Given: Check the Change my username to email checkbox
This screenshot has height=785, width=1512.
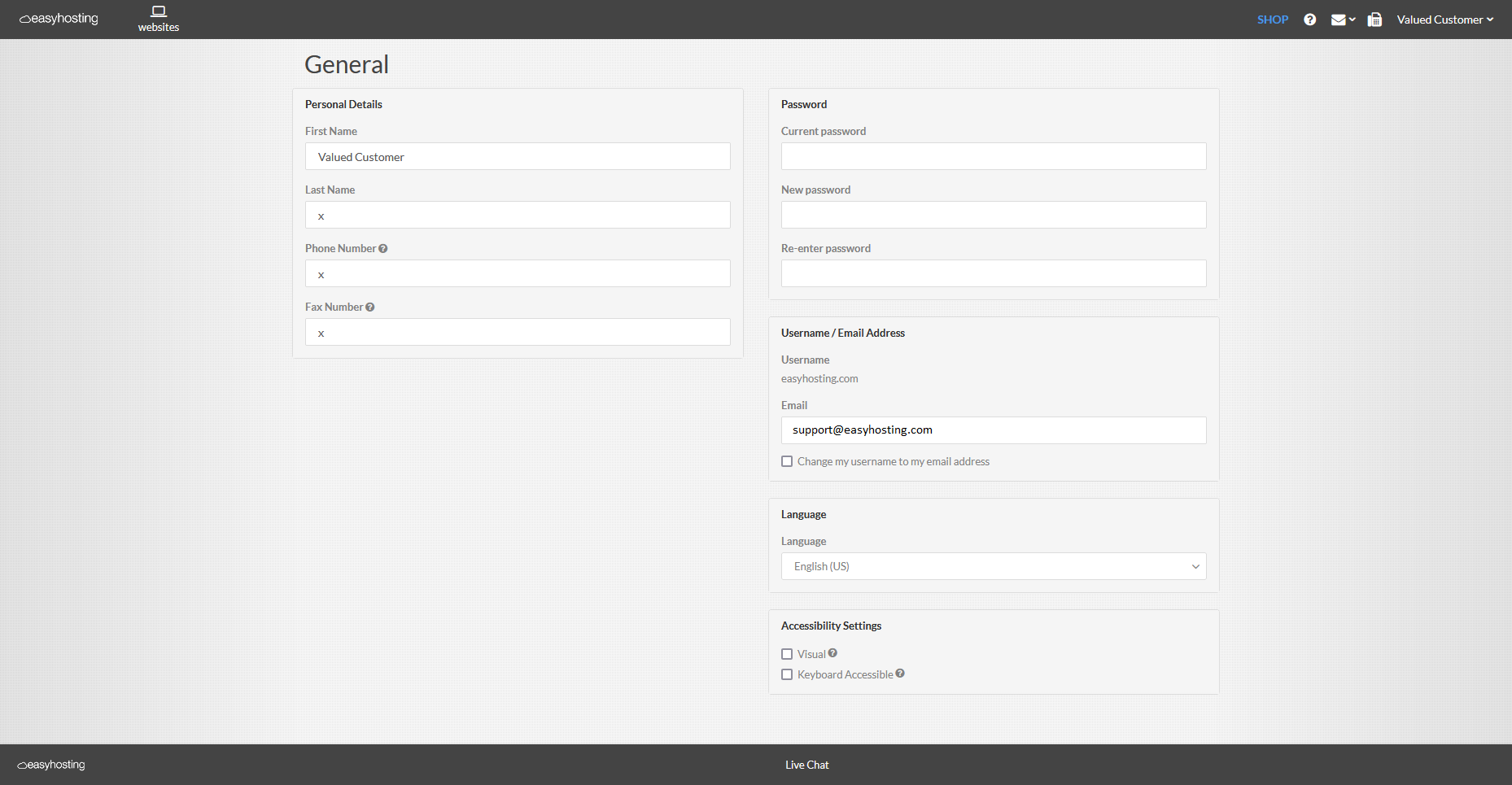Looking at the screenshot, I should coord(787,461).
